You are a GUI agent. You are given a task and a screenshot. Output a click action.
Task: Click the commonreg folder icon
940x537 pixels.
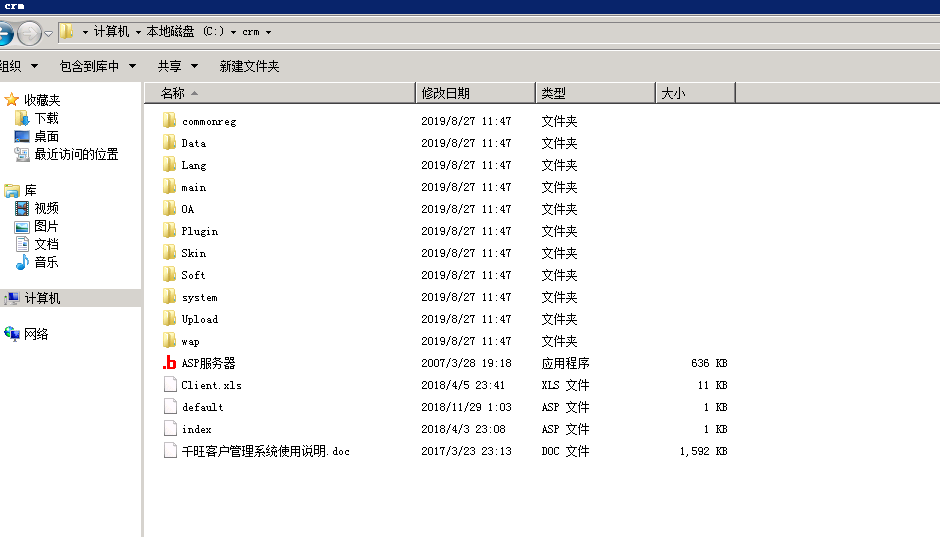(x=170, y=120)
